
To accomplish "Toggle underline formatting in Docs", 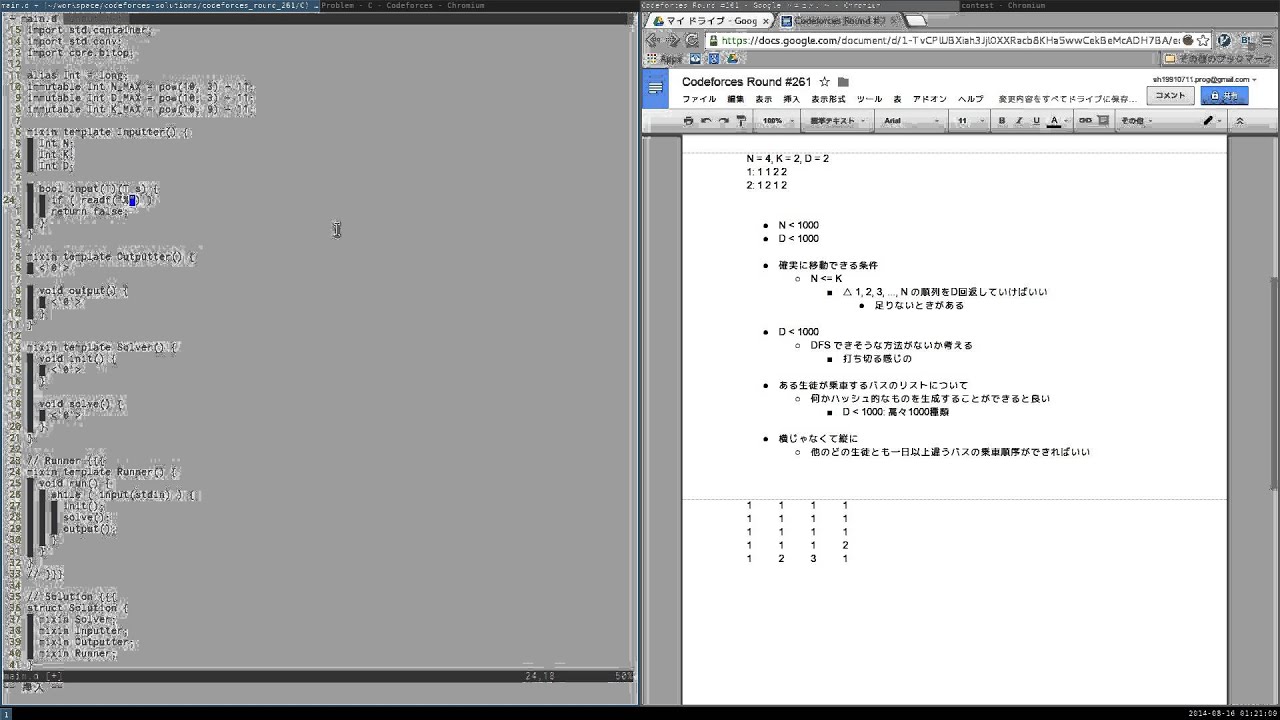I will [1036, 121].
